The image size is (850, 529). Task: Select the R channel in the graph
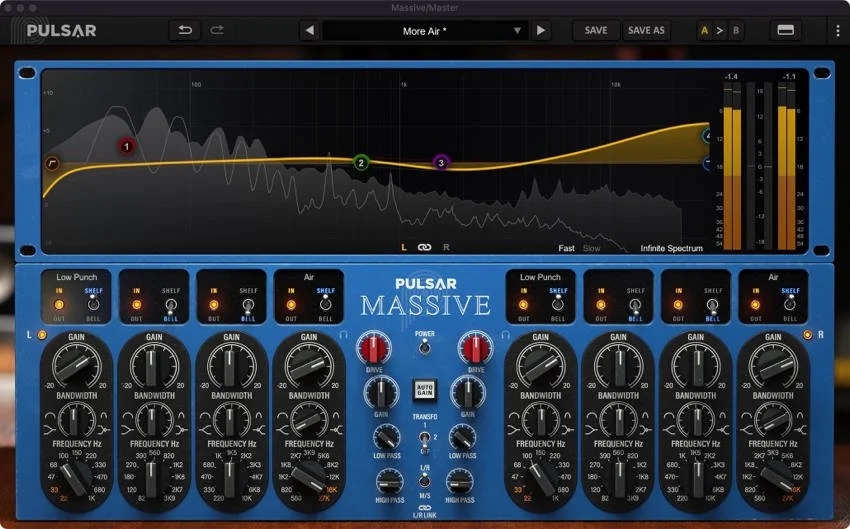pos(446,247)
